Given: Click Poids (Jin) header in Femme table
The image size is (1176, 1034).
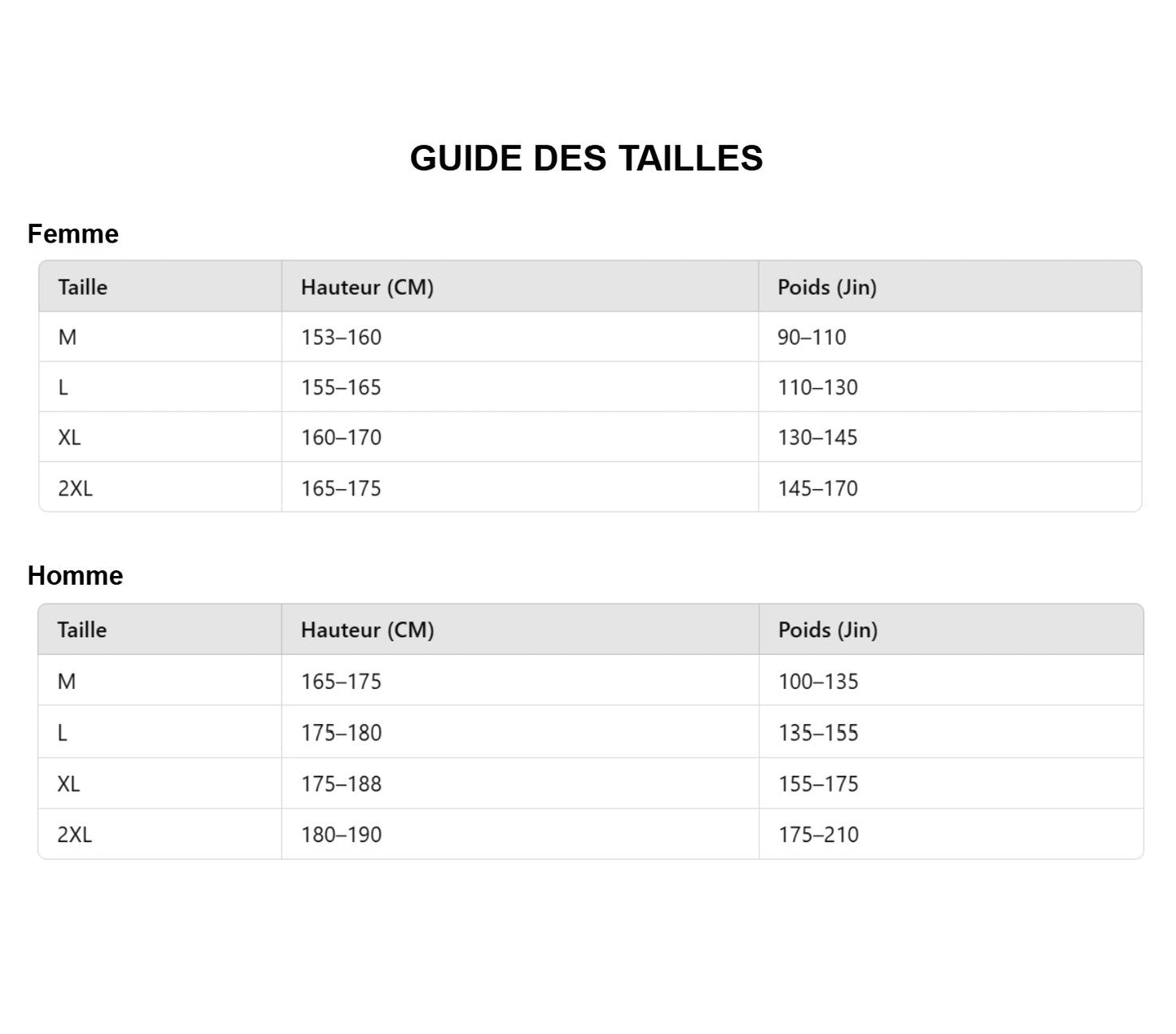Looking at the screenshot, I should [827, 287].
